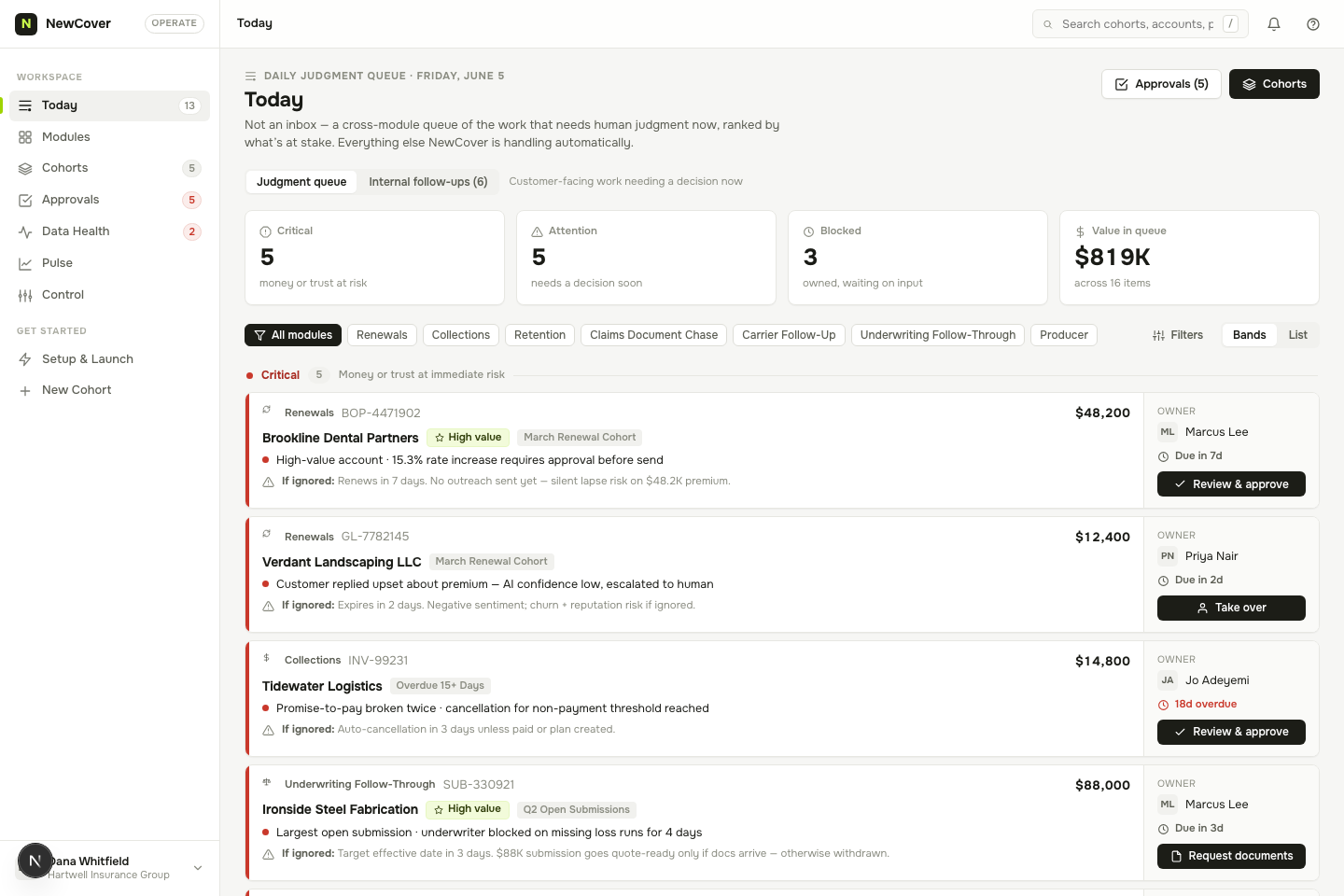The height and width of the screenshot is (896, 1344).
Task: Click the New Cohort plus icon
Action: tap(25, 390)
